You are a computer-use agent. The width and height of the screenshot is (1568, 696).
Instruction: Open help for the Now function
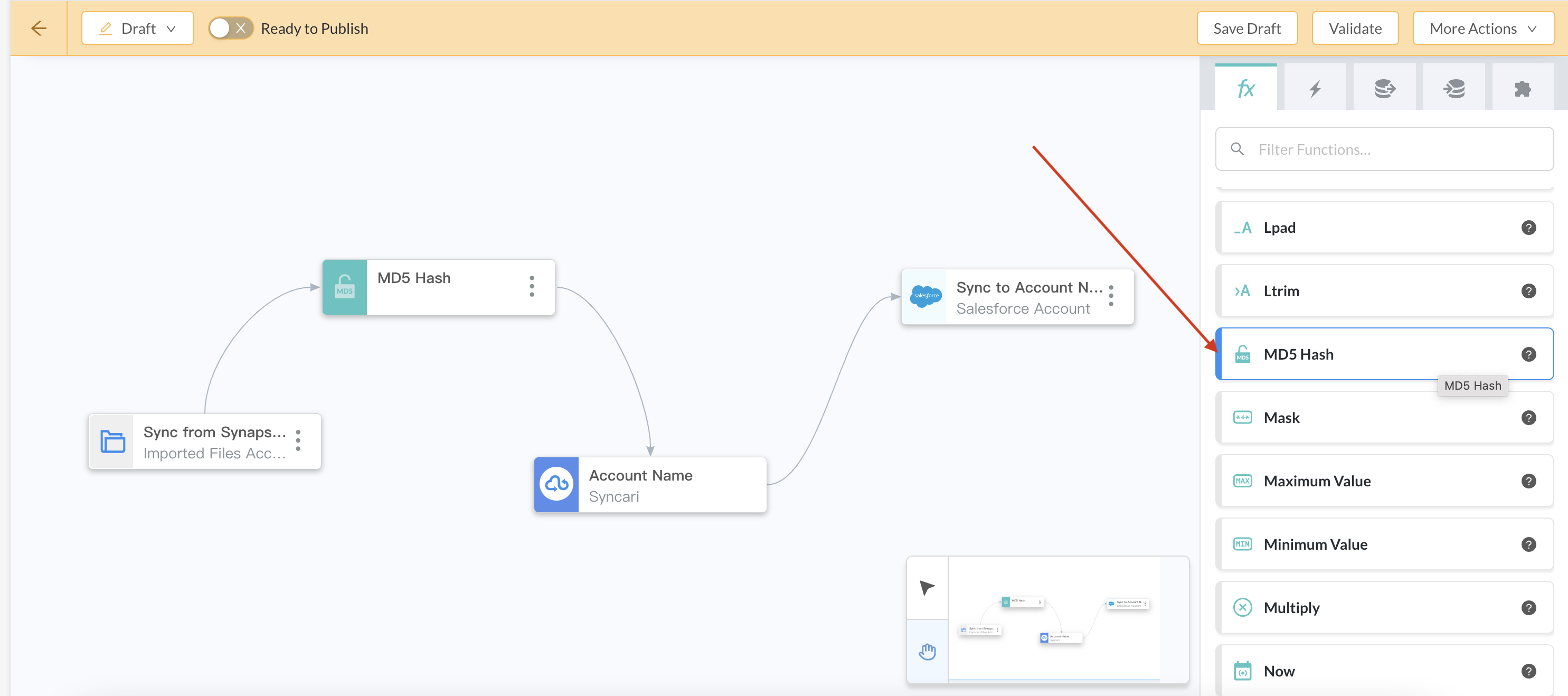point(1528,671)
